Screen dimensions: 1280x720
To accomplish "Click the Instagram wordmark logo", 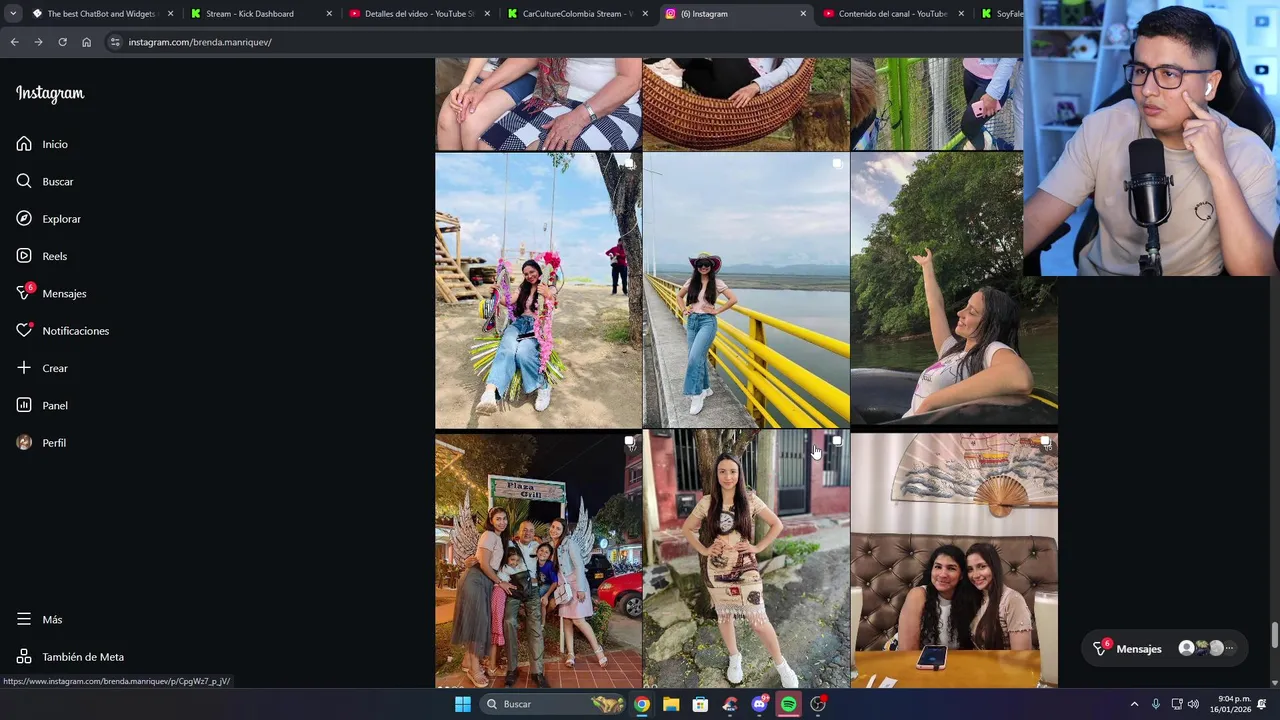I will 50,93.
